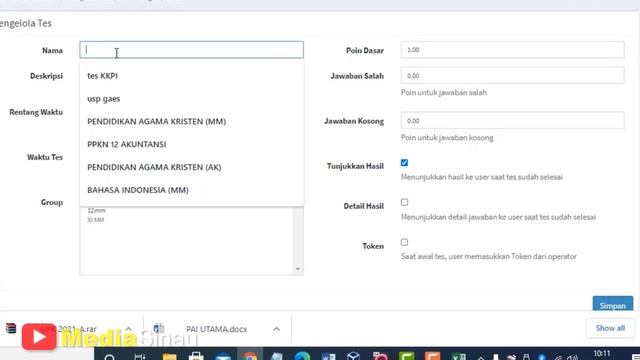The image size is (640, 360).
Task: Enable the Detail Hasil checkbox
Action: (404, 202)
